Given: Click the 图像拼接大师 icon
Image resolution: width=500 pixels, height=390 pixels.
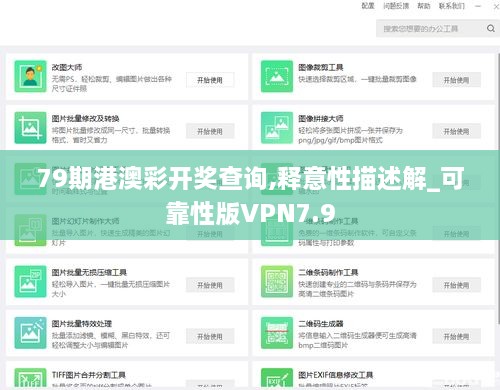Looking at the screenshot, I should click(277, 128).
